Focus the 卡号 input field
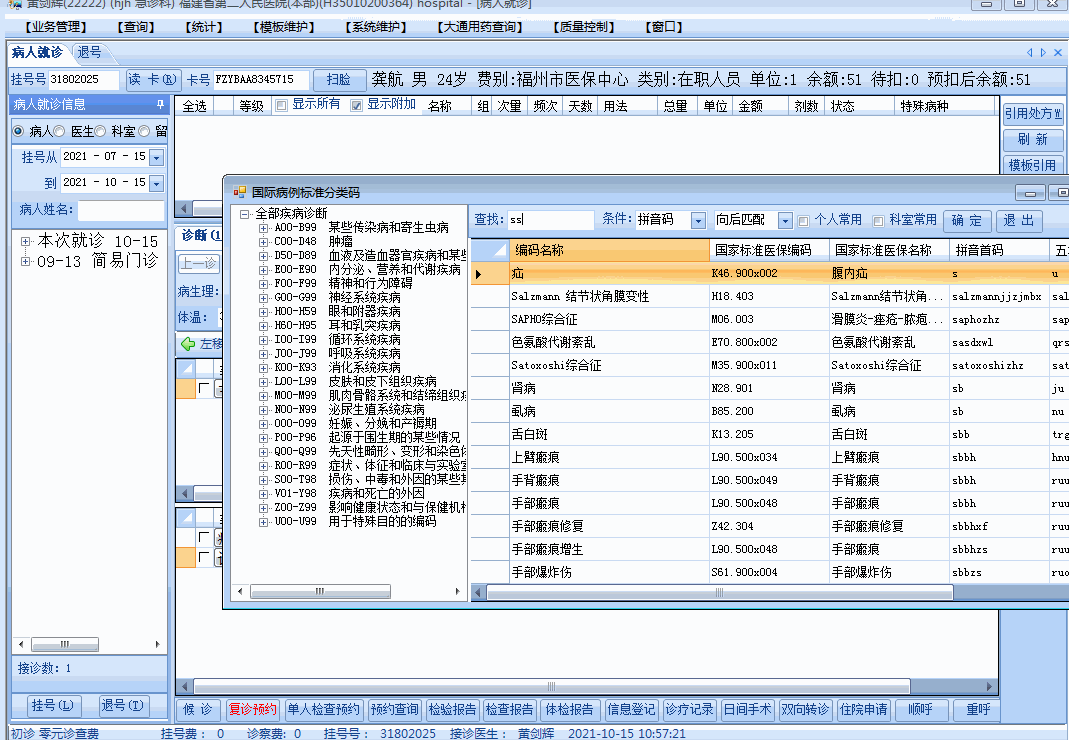This screenshot has width=1069, height=740. click(260, 80)
